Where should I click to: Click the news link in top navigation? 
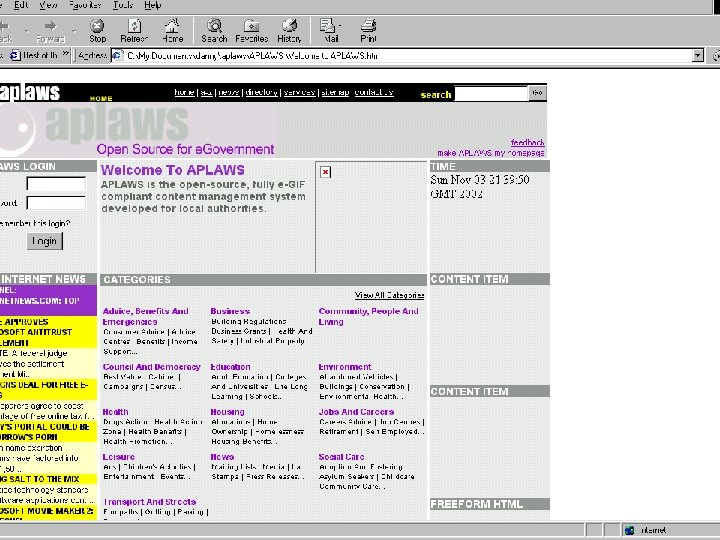click(229, 92)
